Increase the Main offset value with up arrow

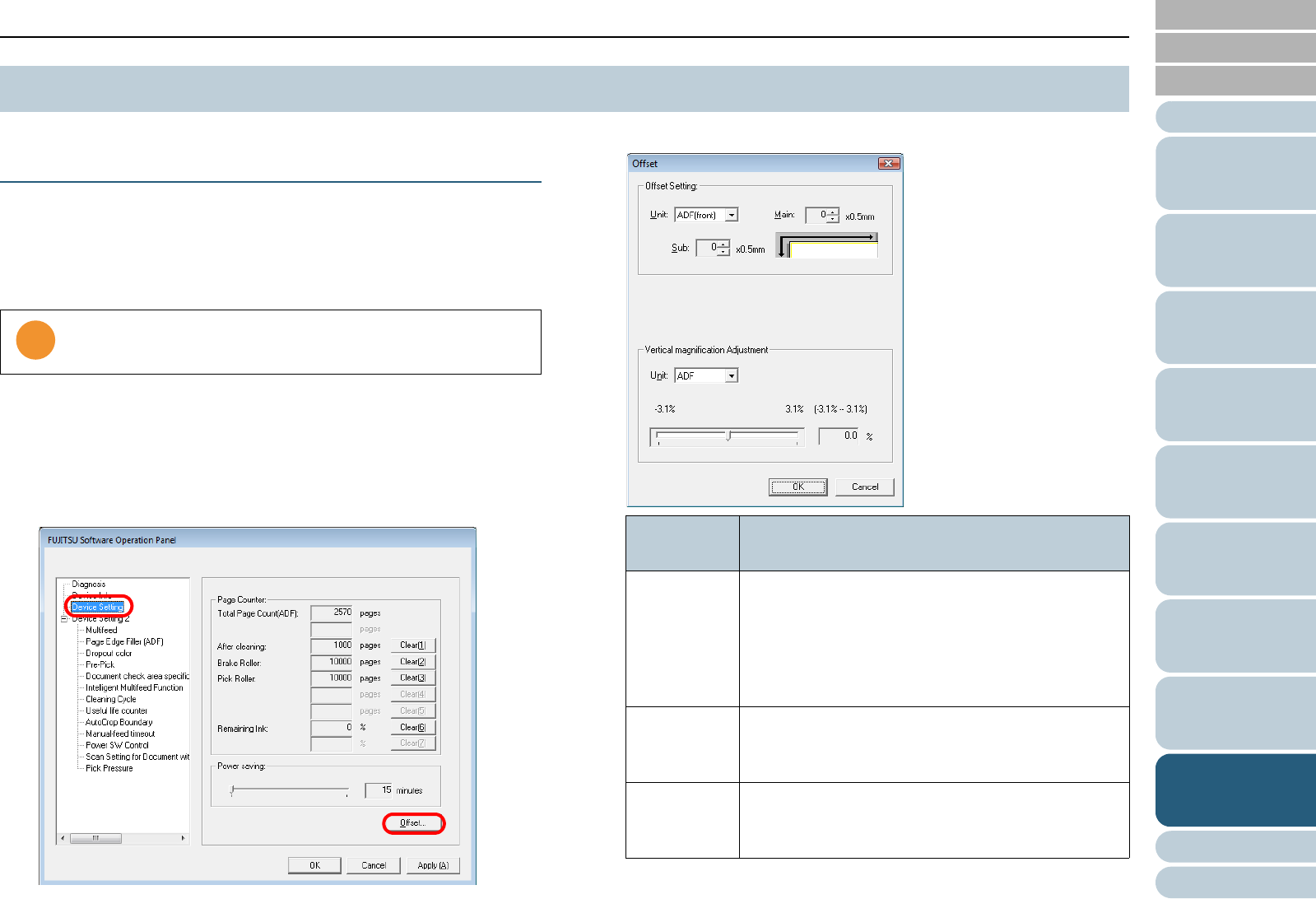coord(833,212)
